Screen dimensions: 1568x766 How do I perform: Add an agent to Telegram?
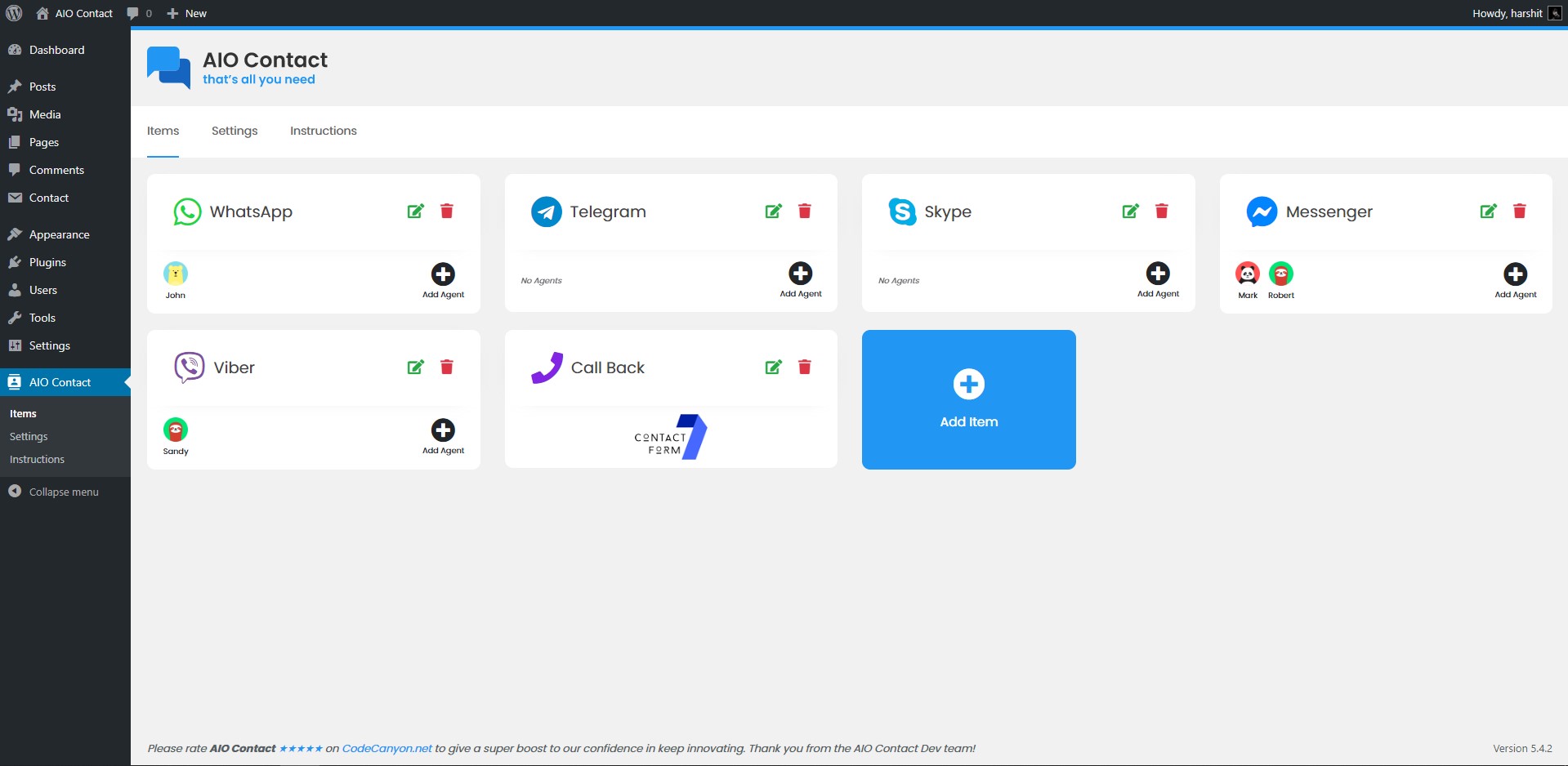[x=801, y=280]
